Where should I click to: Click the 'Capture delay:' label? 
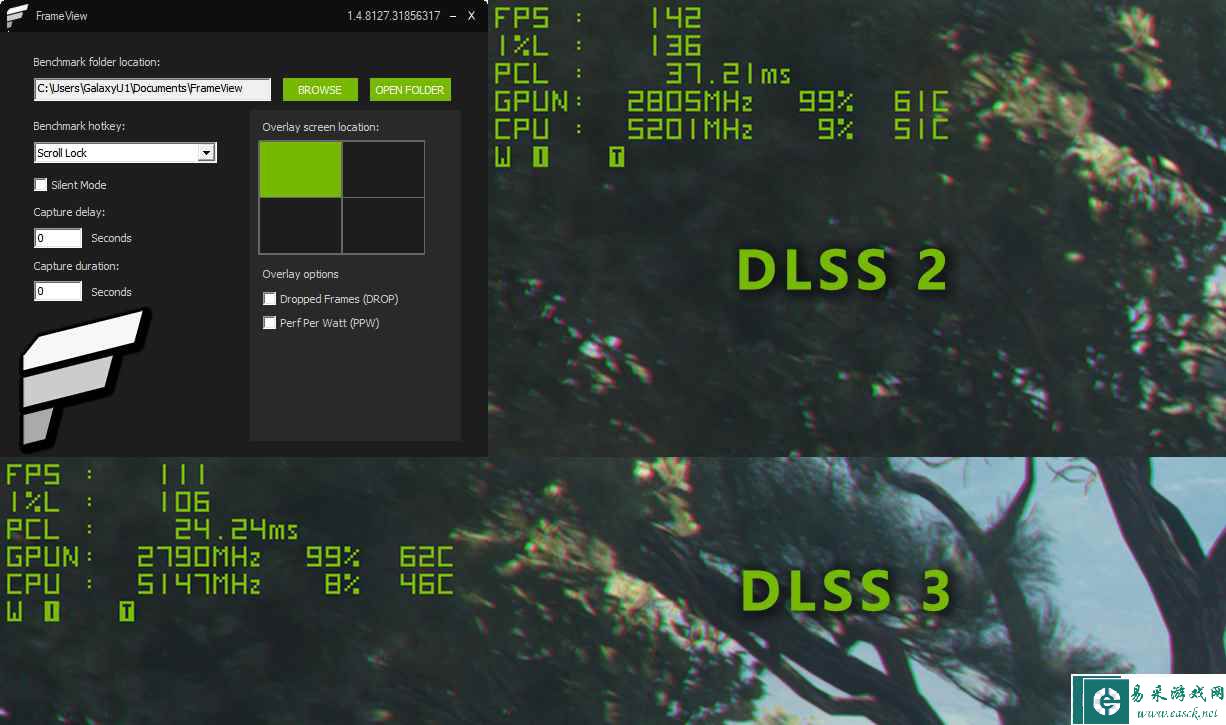69,212
